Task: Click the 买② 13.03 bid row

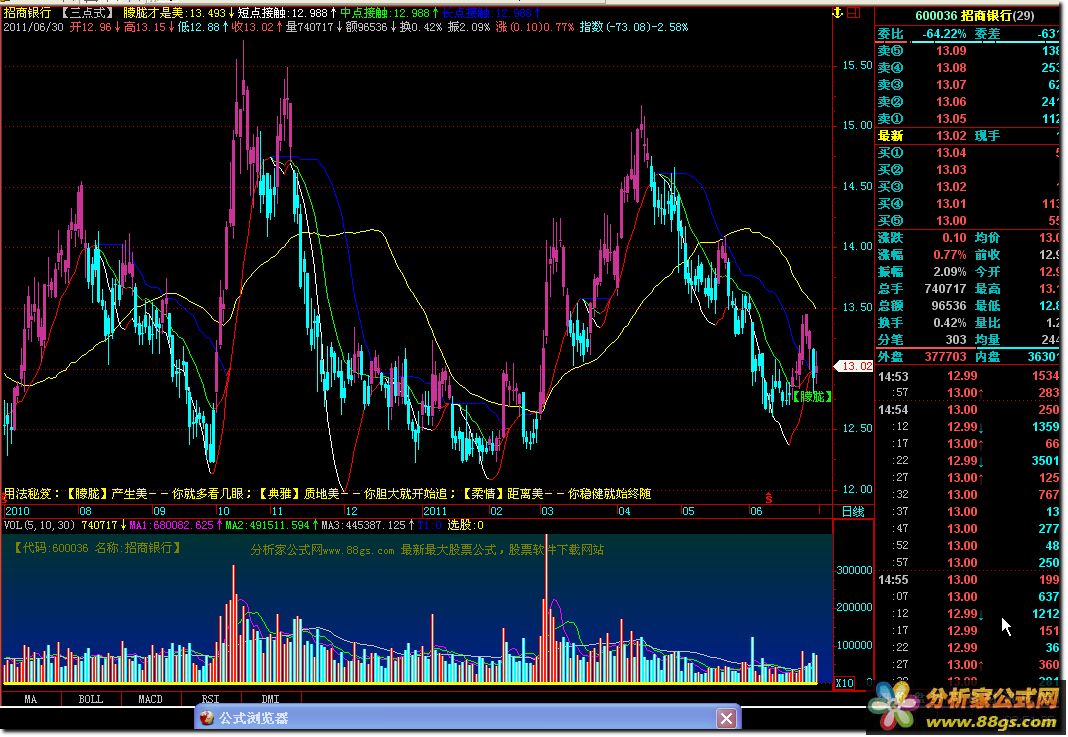Action: [x=967, y=170]
